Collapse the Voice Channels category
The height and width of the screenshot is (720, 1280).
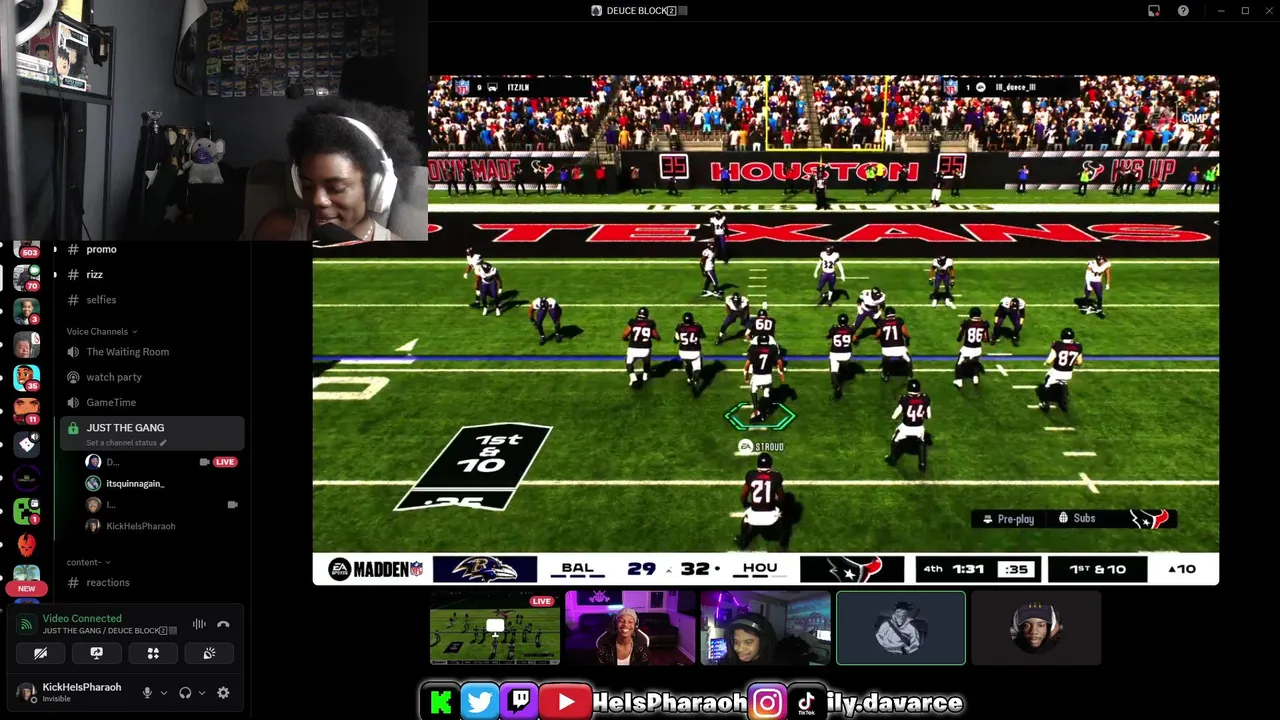[102, 331]
